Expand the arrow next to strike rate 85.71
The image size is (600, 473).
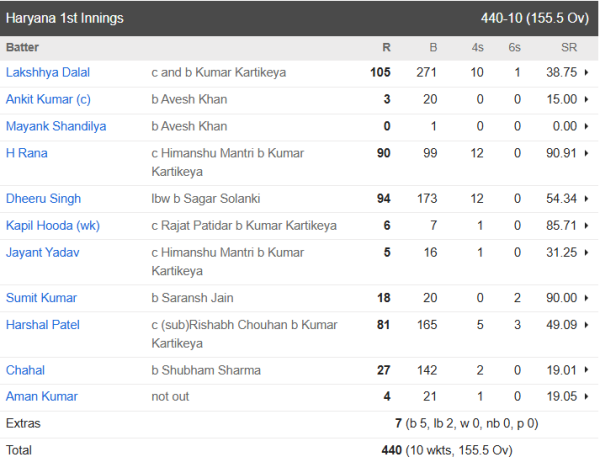[585, 227]
